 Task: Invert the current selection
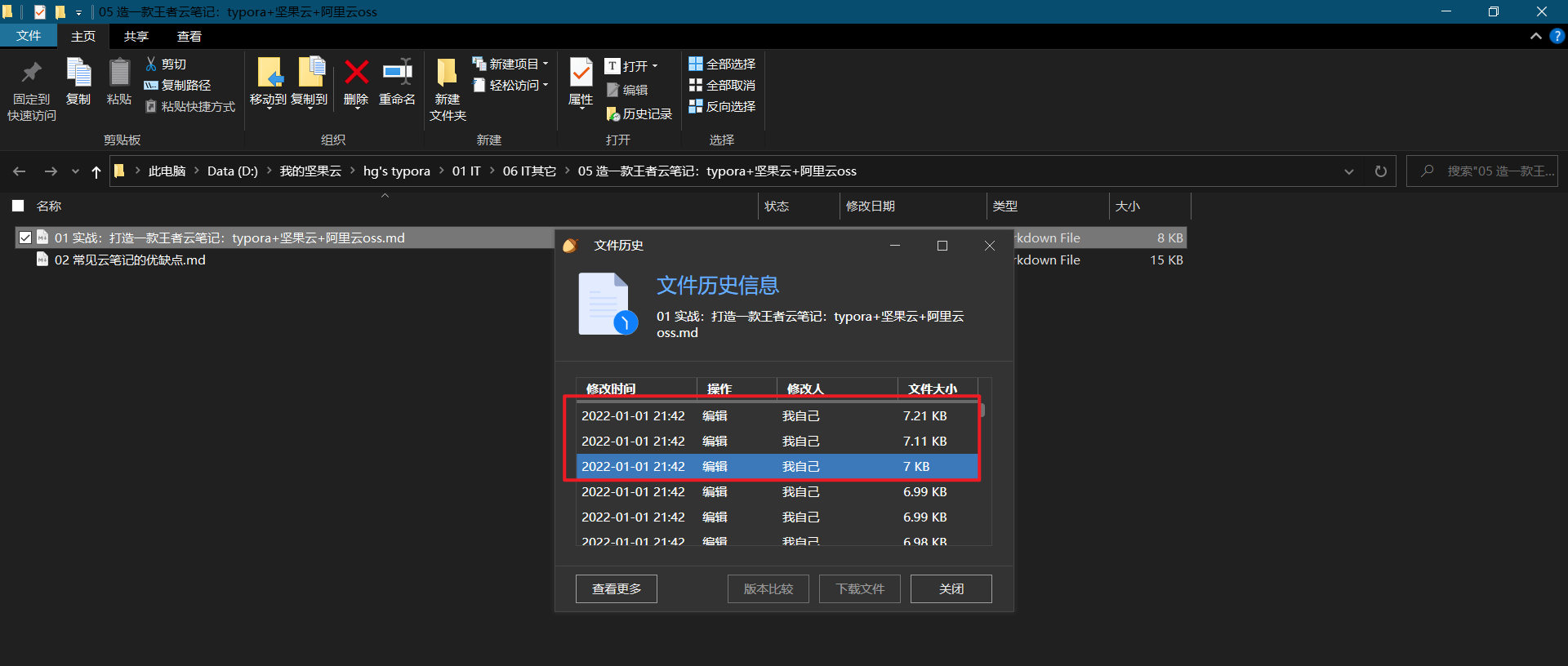tap(722, 106)
